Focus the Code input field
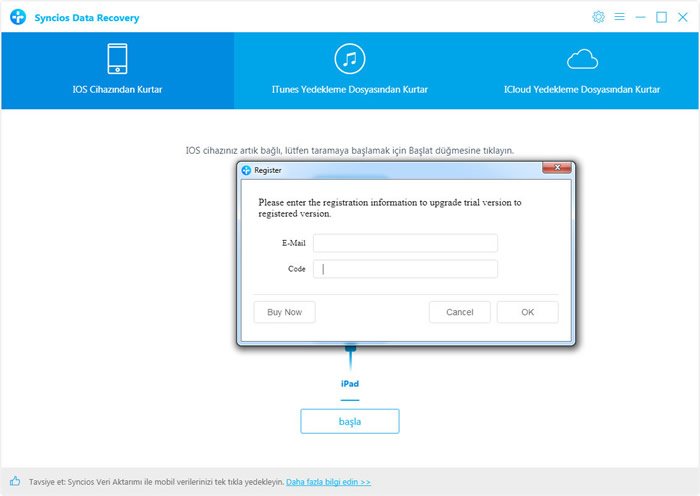Screen dimensions: 700x496 point(405,269)
